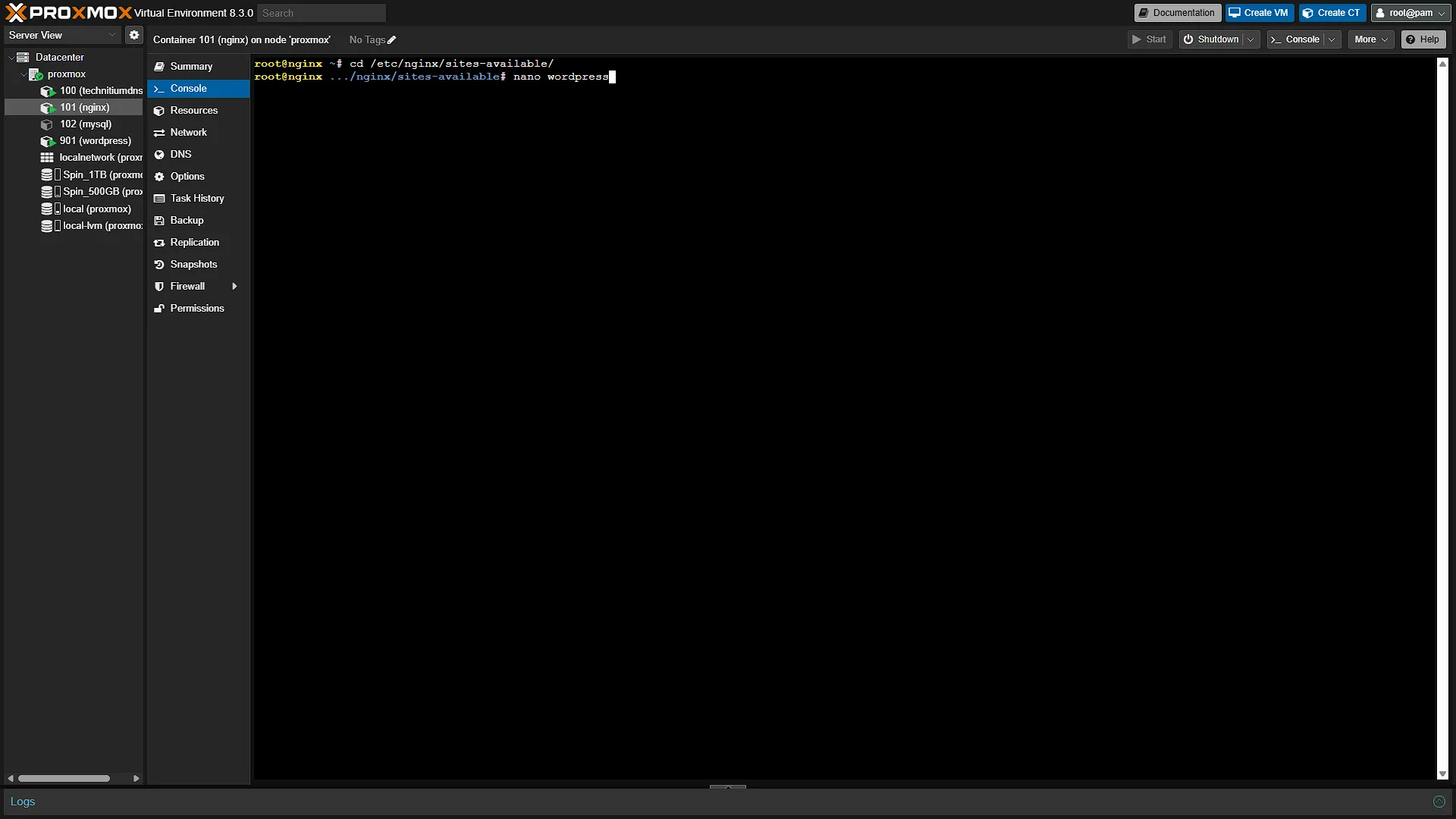Click the Help button
This screenshot has height=819, width=1456.
tap(1423, 39)
